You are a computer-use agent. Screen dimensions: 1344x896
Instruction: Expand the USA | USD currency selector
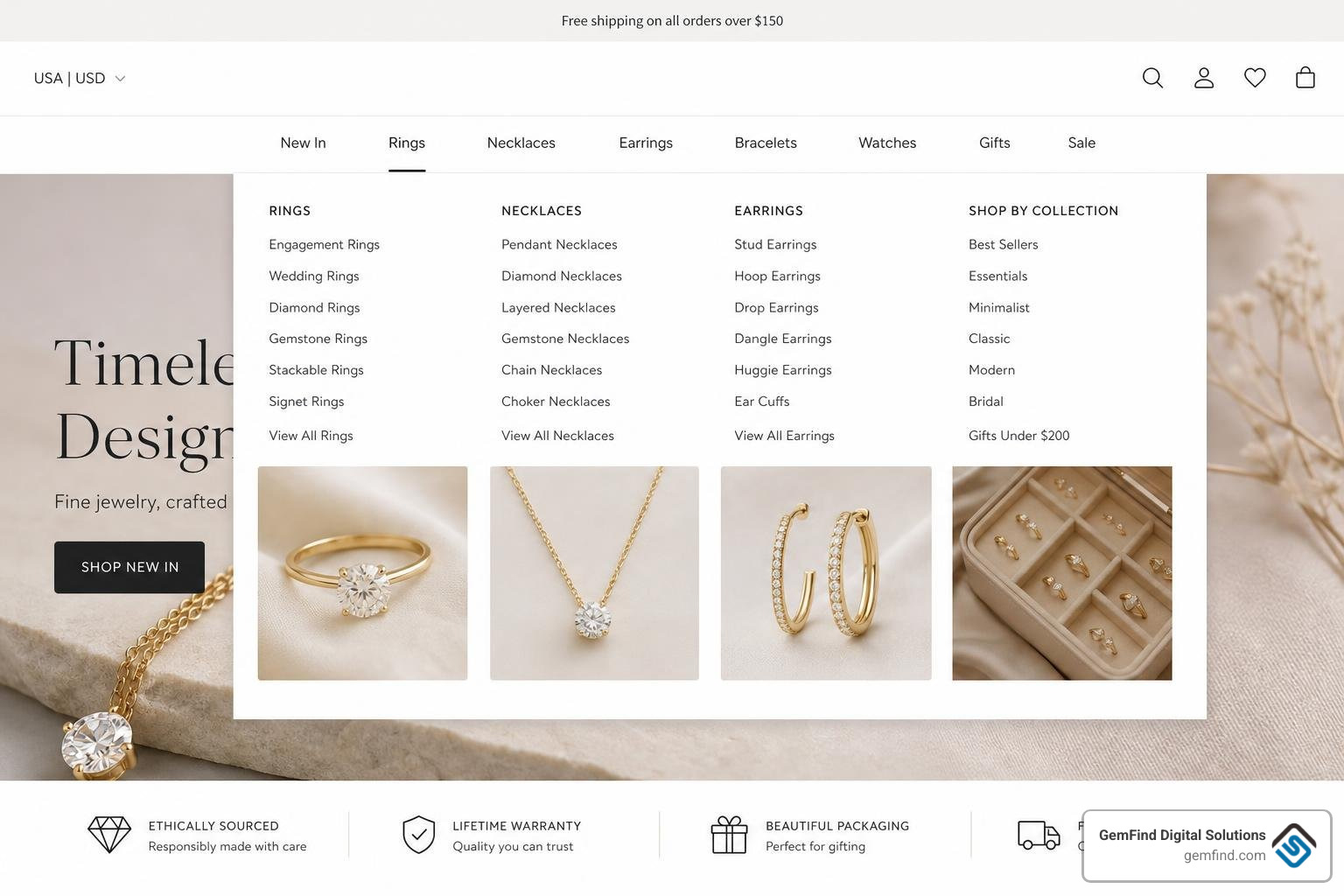click(80, 78)
